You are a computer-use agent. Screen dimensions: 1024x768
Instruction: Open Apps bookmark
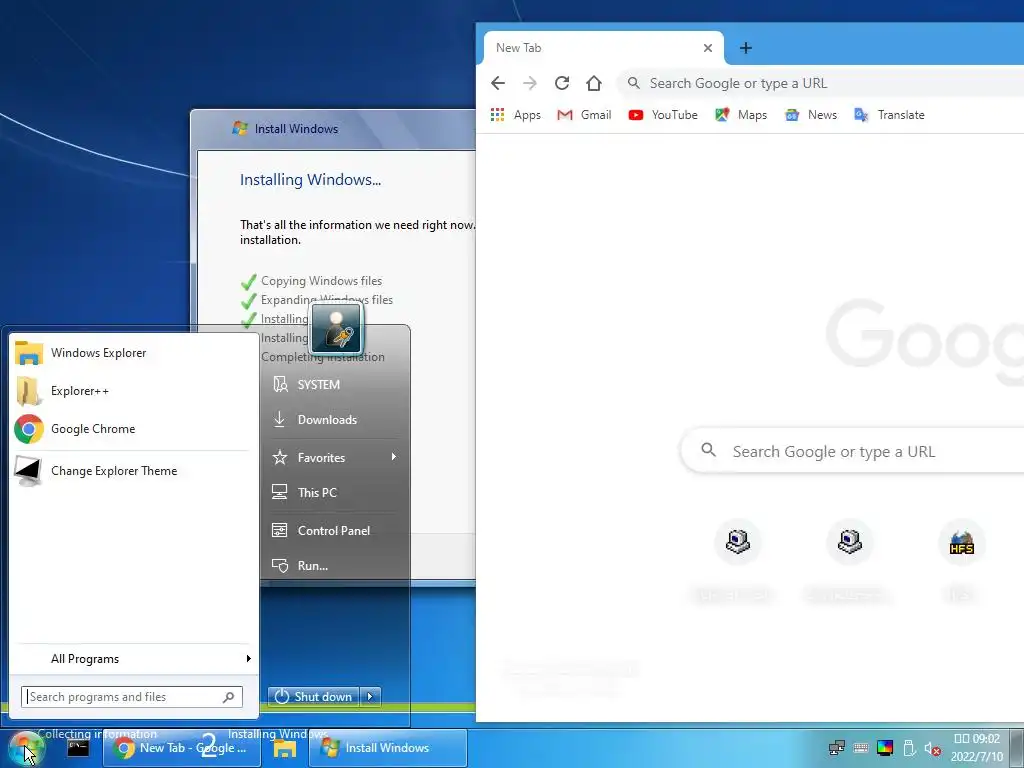[x=516, y=115]
